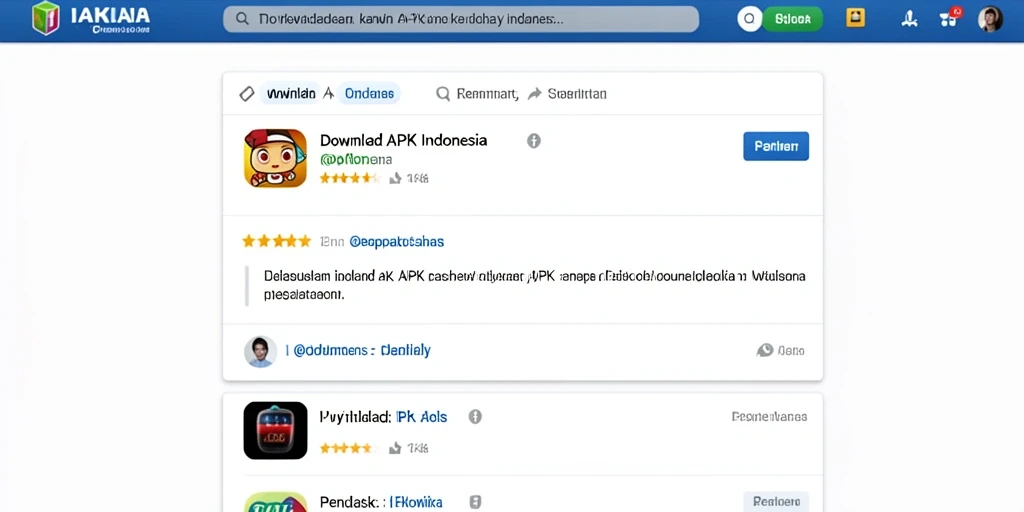Open the Pendask: IFKowika title
The image size is (1024, 512).
[381, 502]
